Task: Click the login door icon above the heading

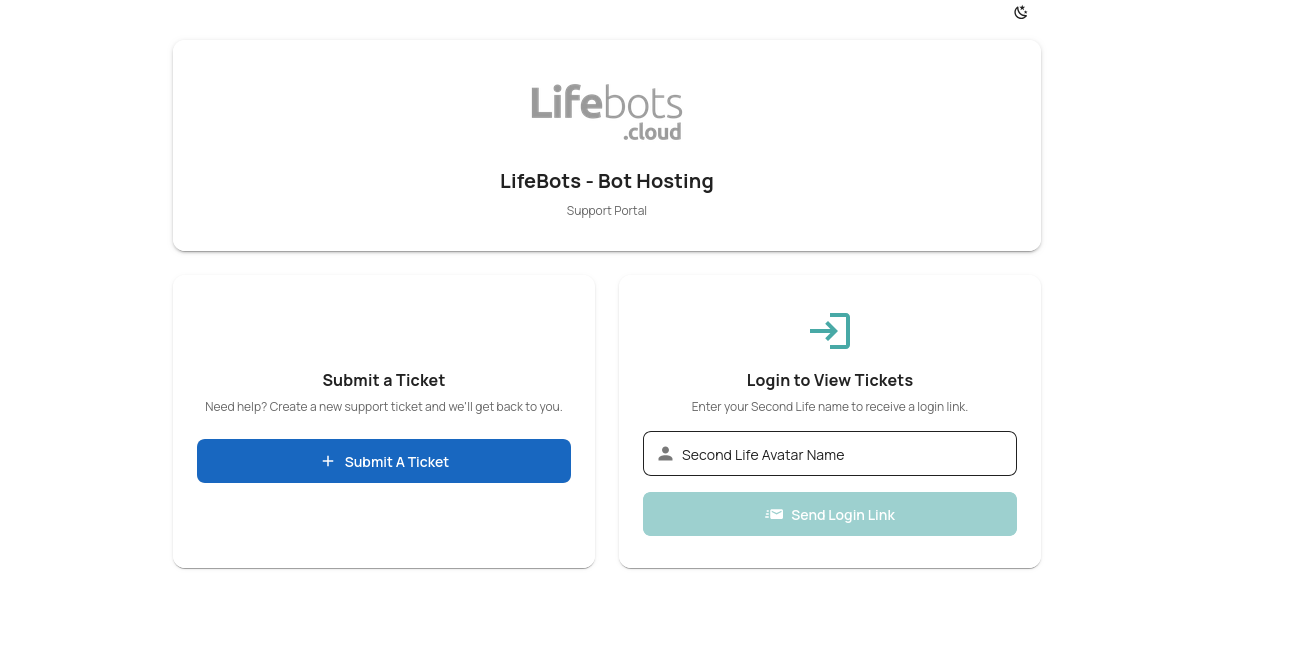Action: pyautogui.click(x=829, y=331)
